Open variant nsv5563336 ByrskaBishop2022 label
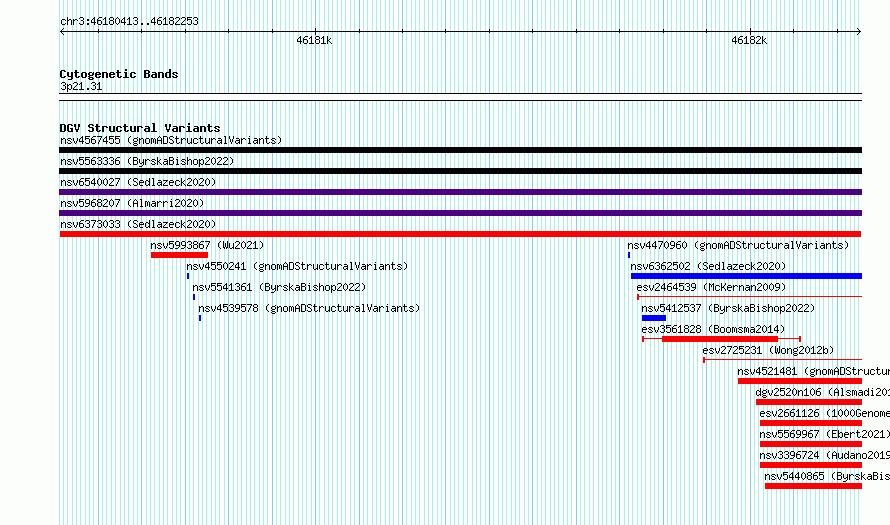890x525 pixels. coord(147,161)
